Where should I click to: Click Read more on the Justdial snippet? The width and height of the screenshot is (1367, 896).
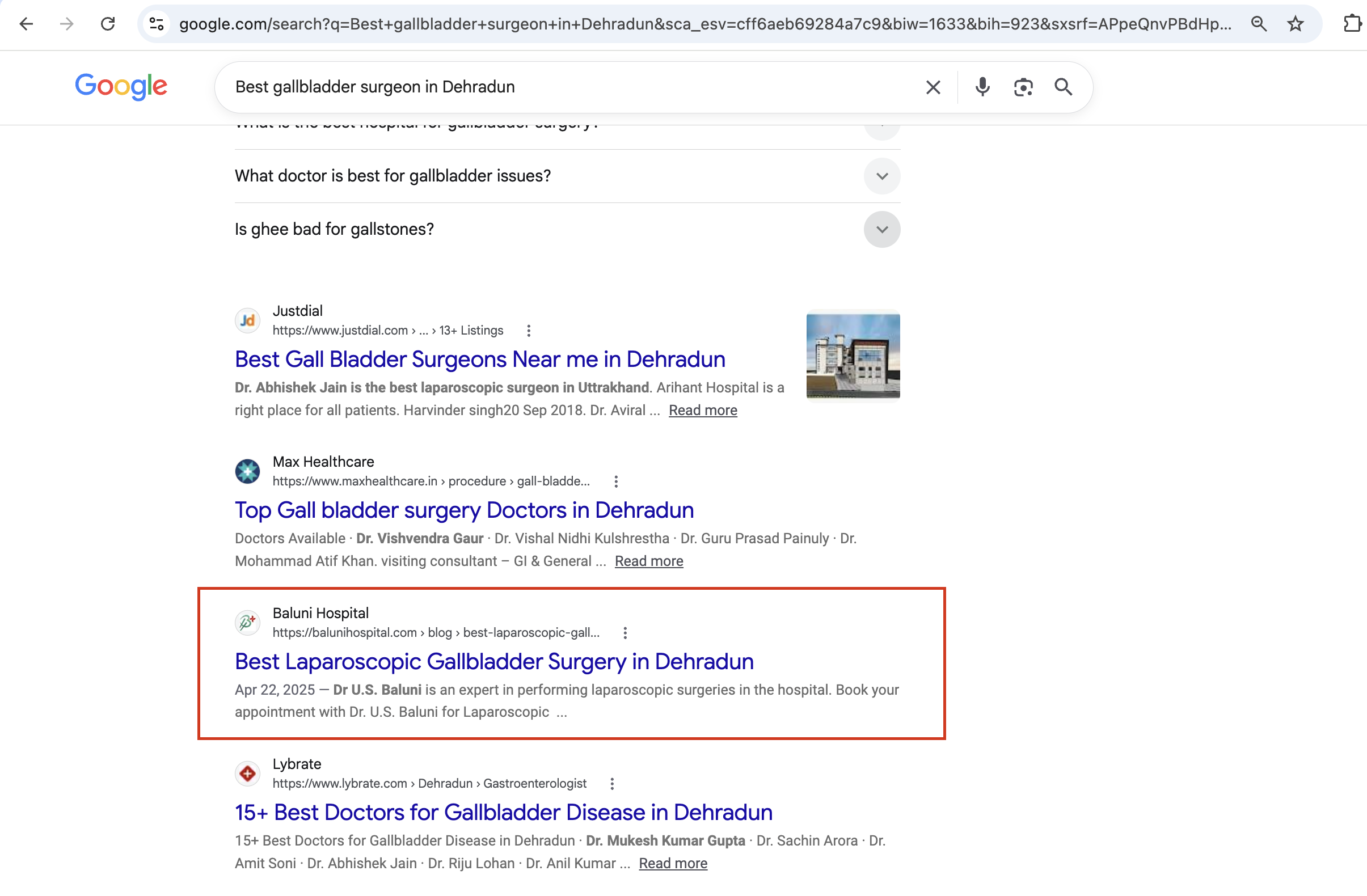click(x=702, y=410)
